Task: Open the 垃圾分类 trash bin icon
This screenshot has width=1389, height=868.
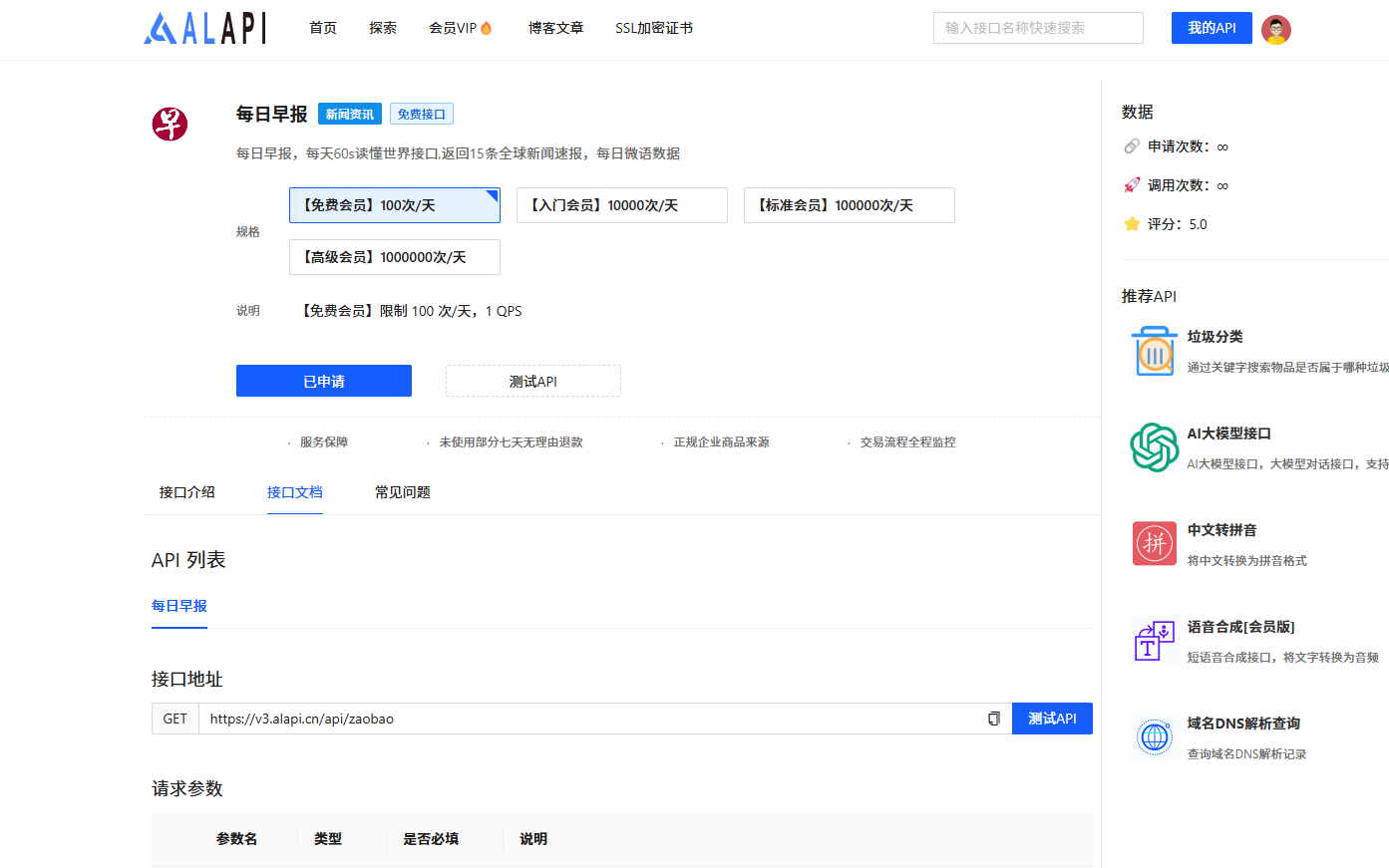Action: (x=1154, y=350)
